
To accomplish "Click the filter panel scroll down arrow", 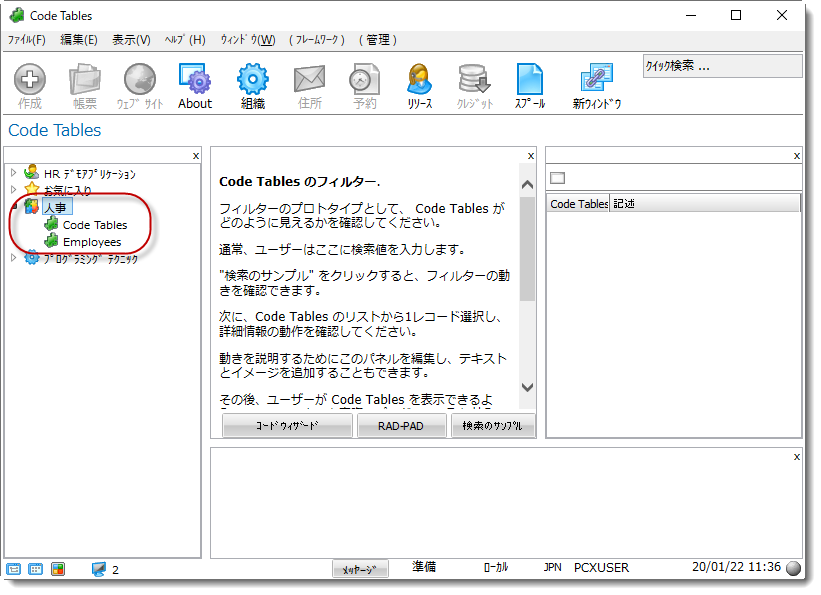I will [x=527, y=387].
